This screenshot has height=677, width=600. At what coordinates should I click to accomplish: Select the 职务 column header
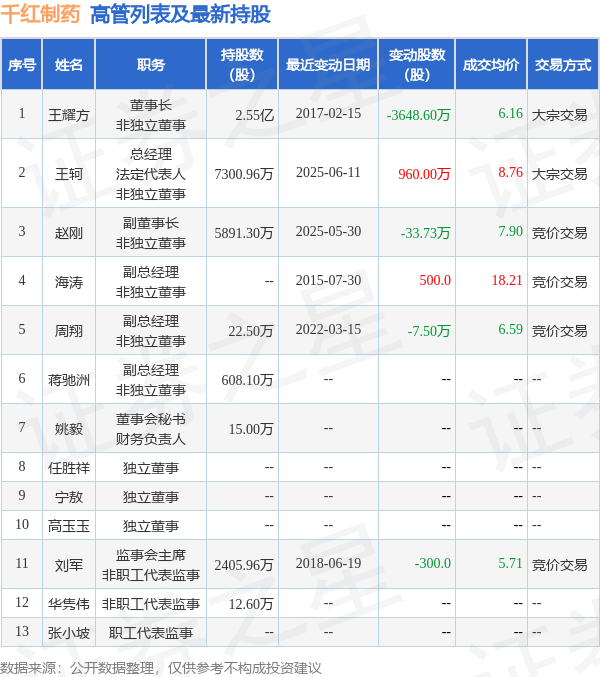[151, 64]
